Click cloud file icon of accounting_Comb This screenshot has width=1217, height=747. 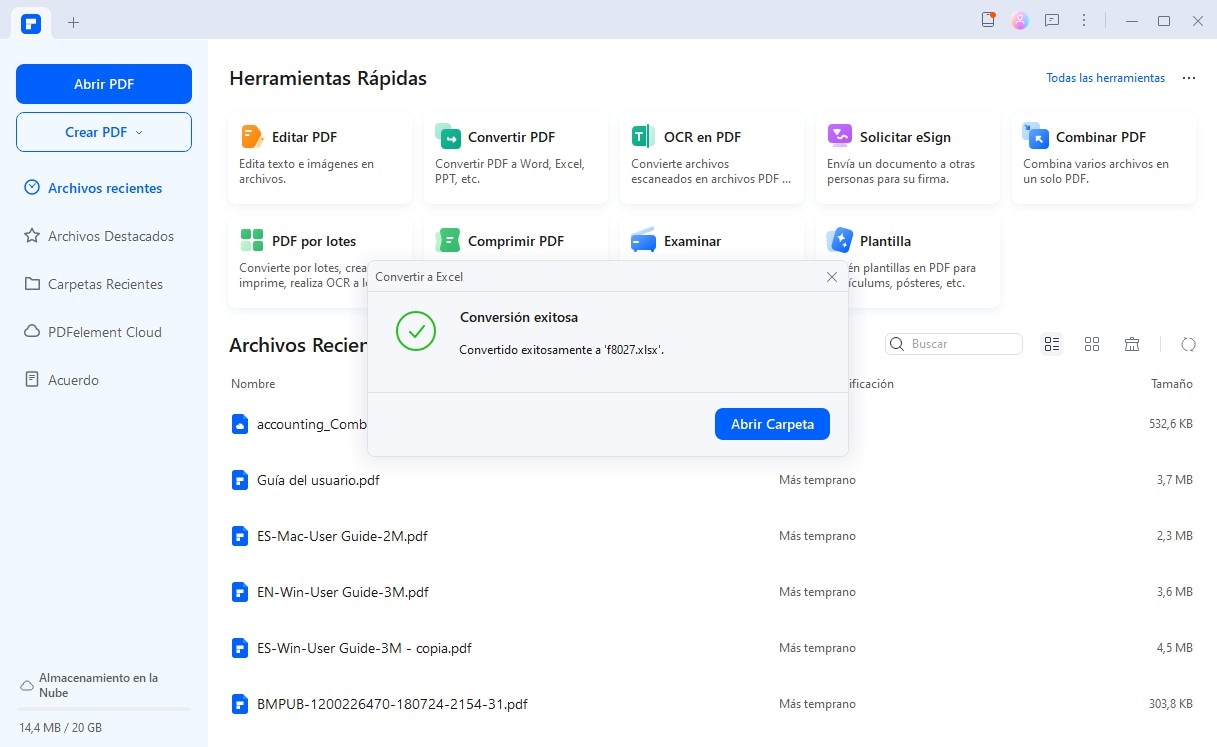click(239, 424)
